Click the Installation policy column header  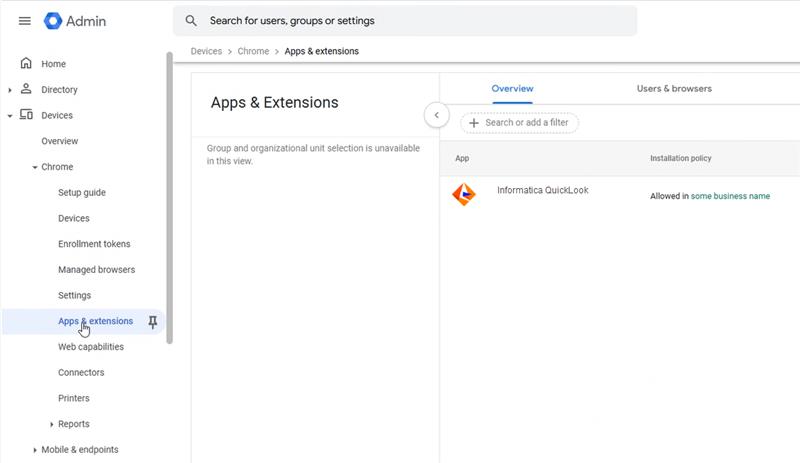tap(680, 158)
